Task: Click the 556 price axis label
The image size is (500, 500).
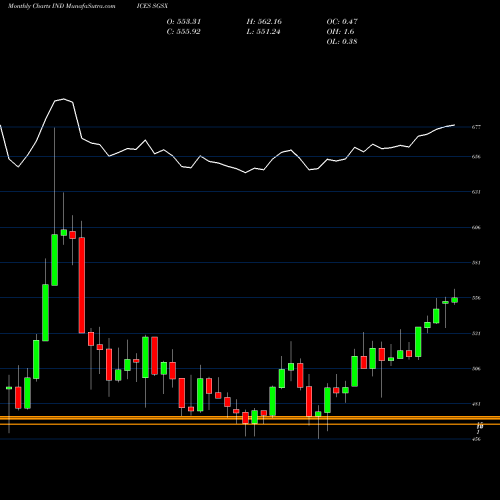Action: click(476, 298)
